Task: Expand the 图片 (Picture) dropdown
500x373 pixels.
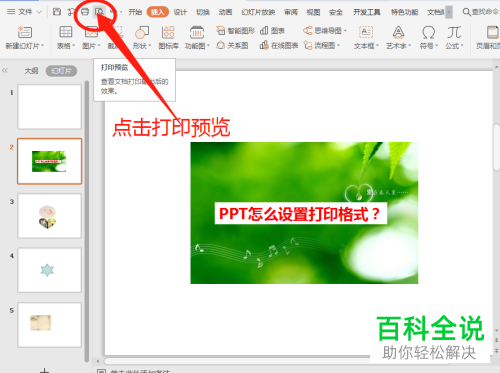Action: pos(99,46)
